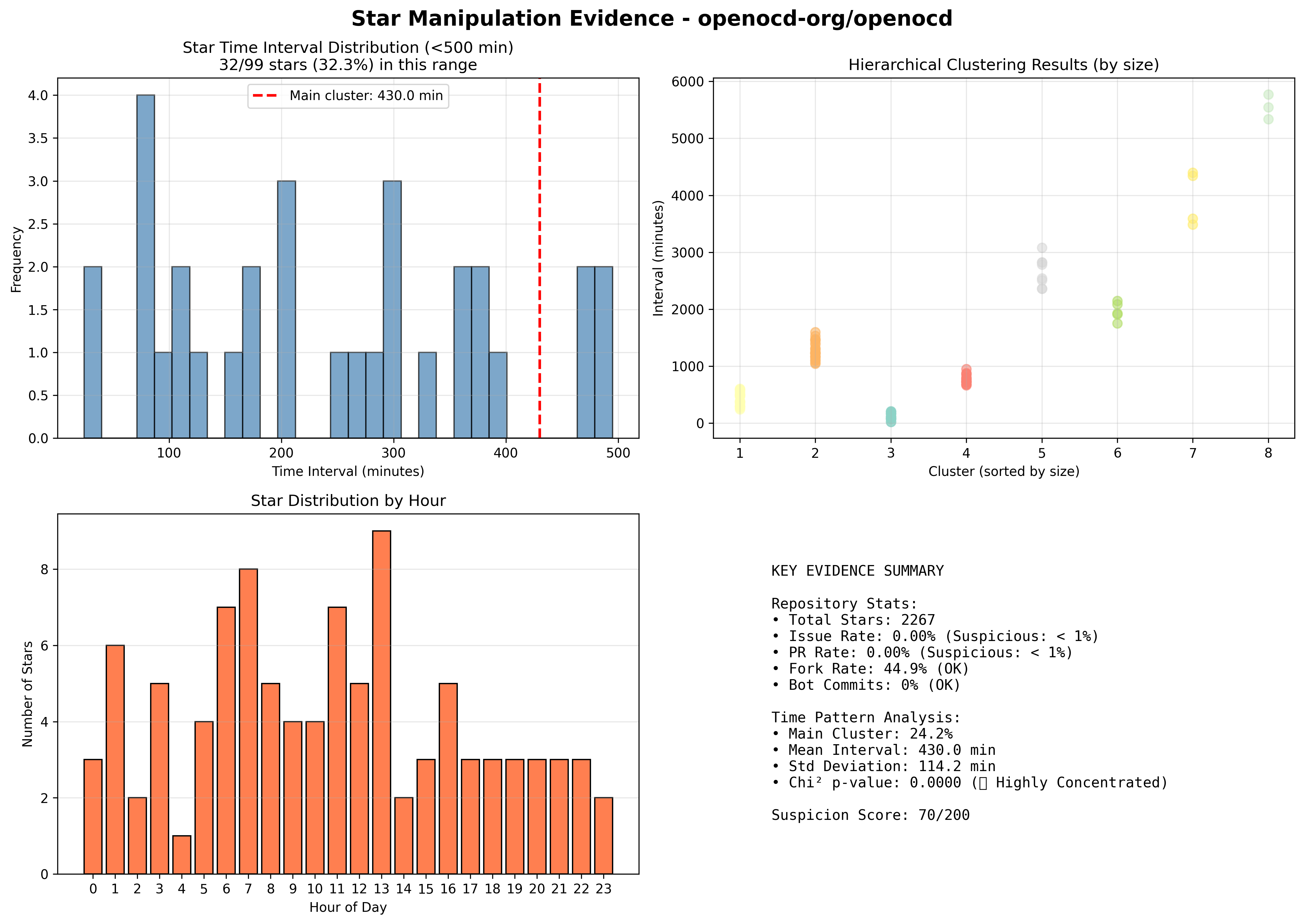Click the "Repository Stats:" line

pos(844,603)
